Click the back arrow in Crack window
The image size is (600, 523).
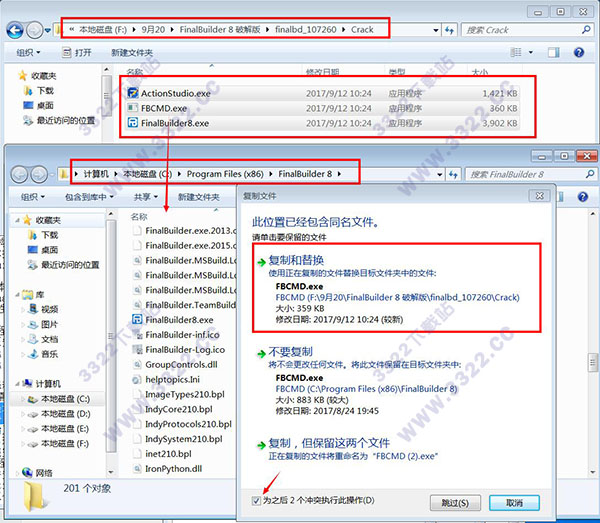pos(15,30)
